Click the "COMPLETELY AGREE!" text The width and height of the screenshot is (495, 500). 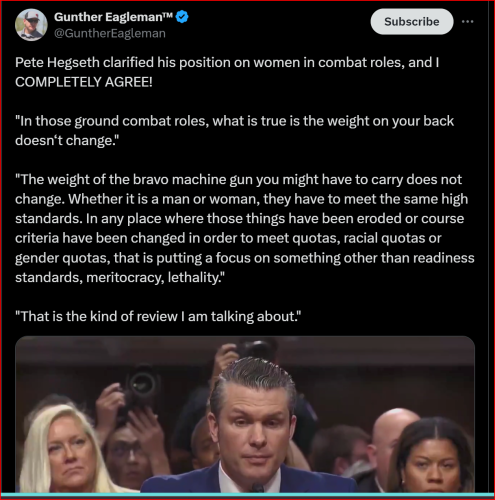[x=84, y=82]
